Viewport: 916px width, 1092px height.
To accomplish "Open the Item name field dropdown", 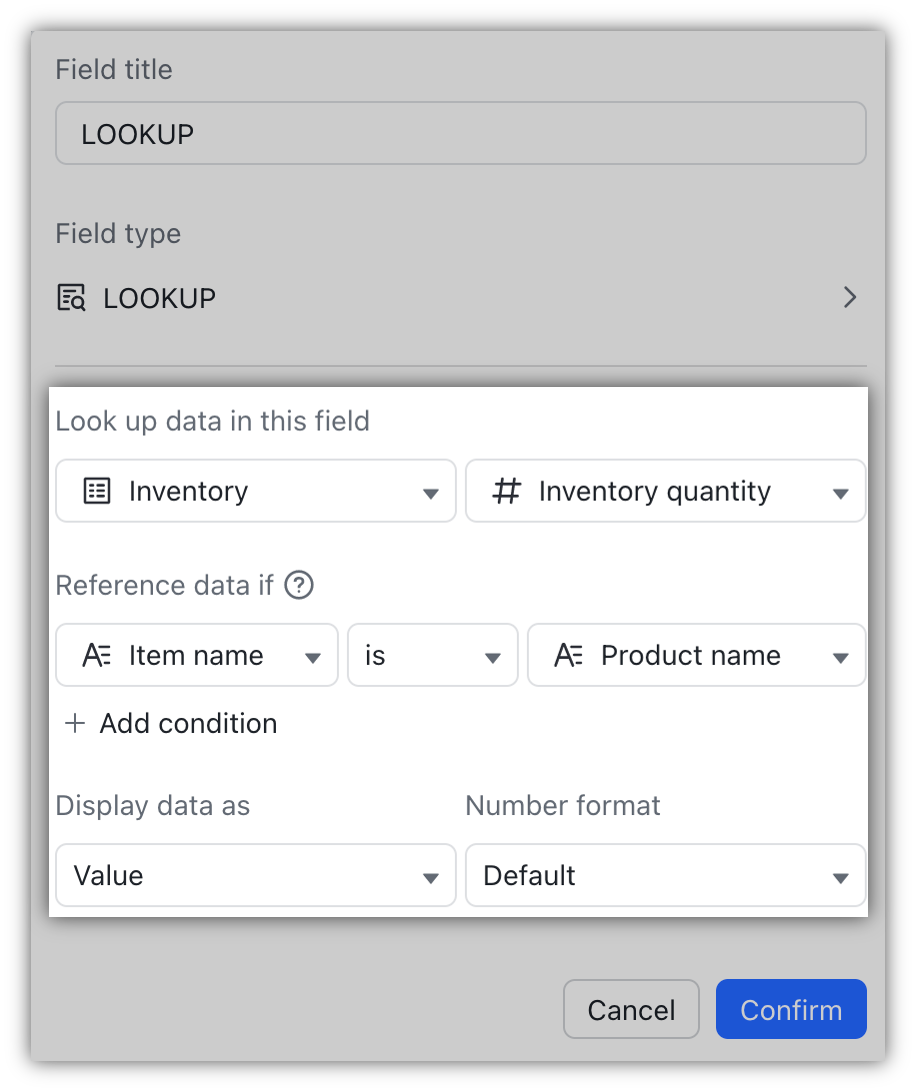I will pyautogui.click(x=313, y=655).
